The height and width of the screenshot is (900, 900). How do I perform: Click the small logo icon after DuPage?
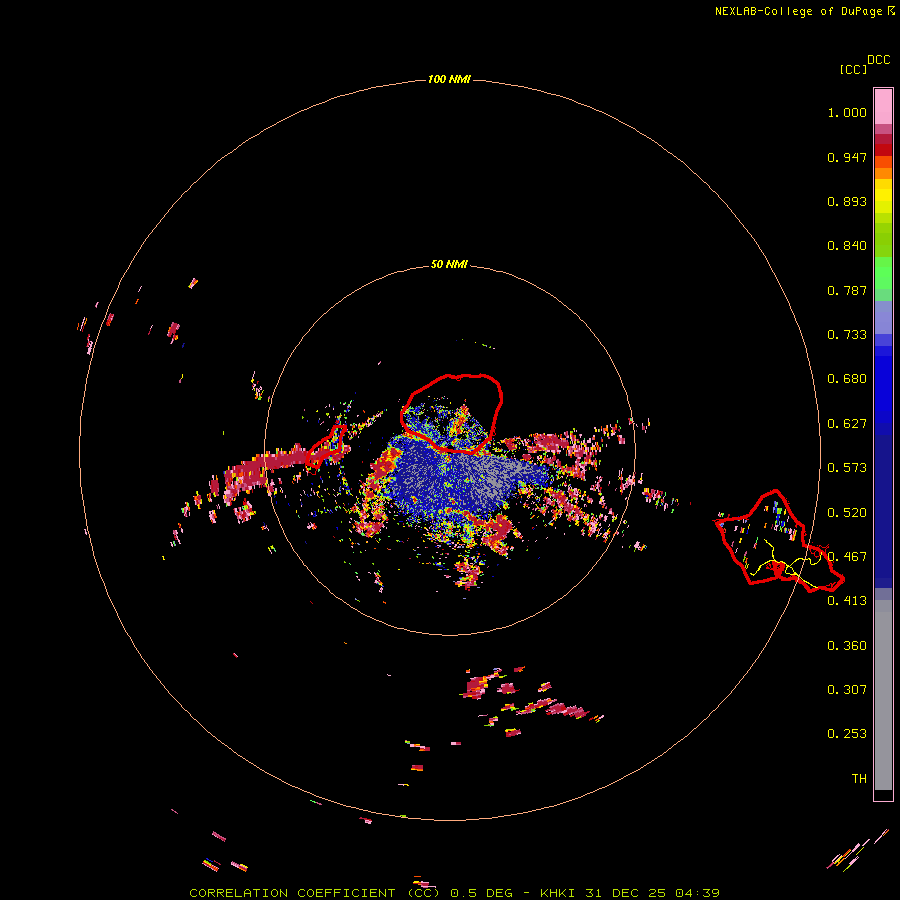891,11
